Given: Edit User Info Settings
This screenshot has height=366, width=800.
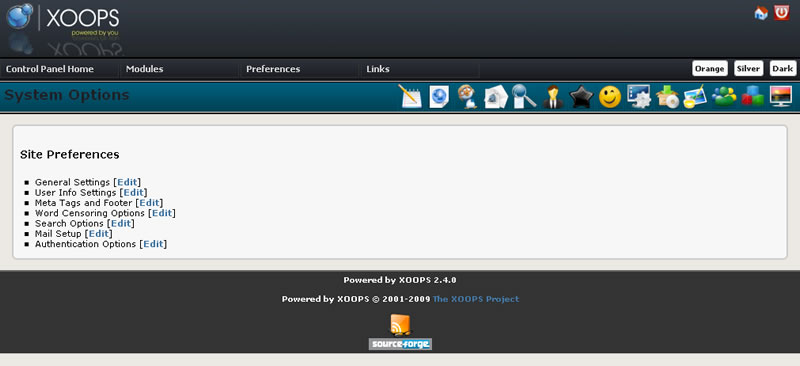Looking at the screenshot, I should (x=134, y=192).
